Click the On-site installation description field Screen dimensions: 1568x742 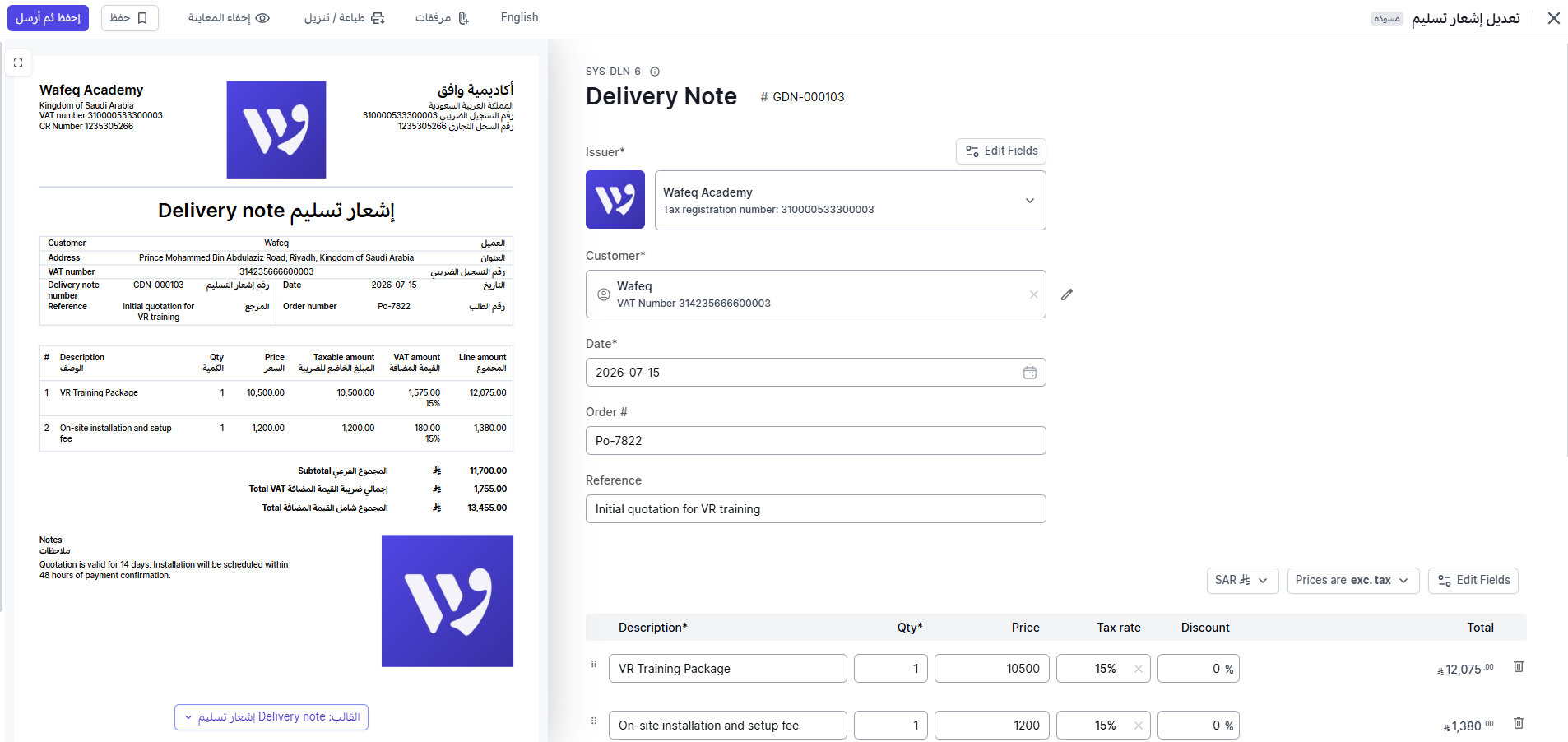tap(728, 726)
